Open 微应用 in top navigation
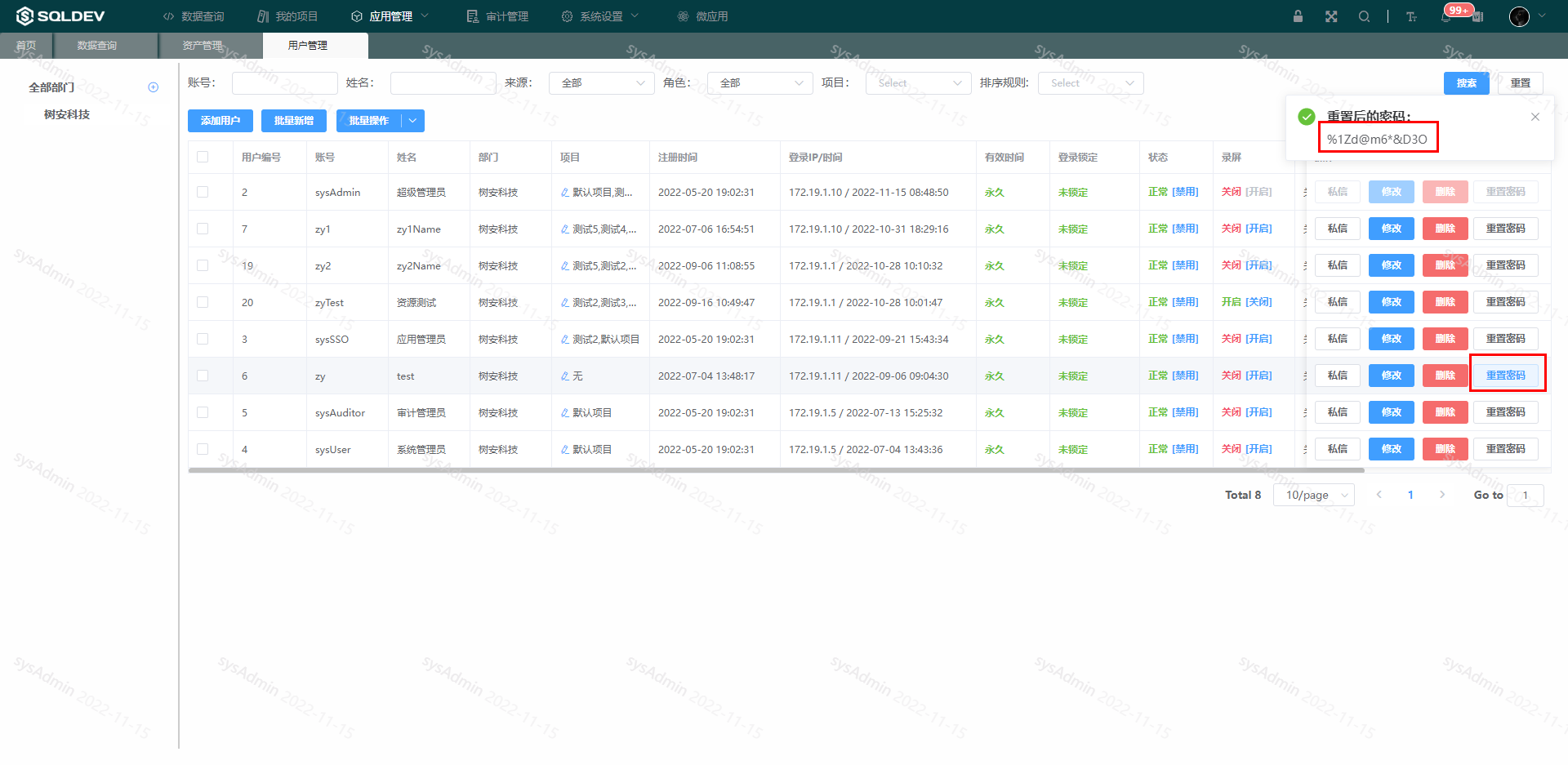The width and height of the screenshot is (1568, 765). pos(702,16)
